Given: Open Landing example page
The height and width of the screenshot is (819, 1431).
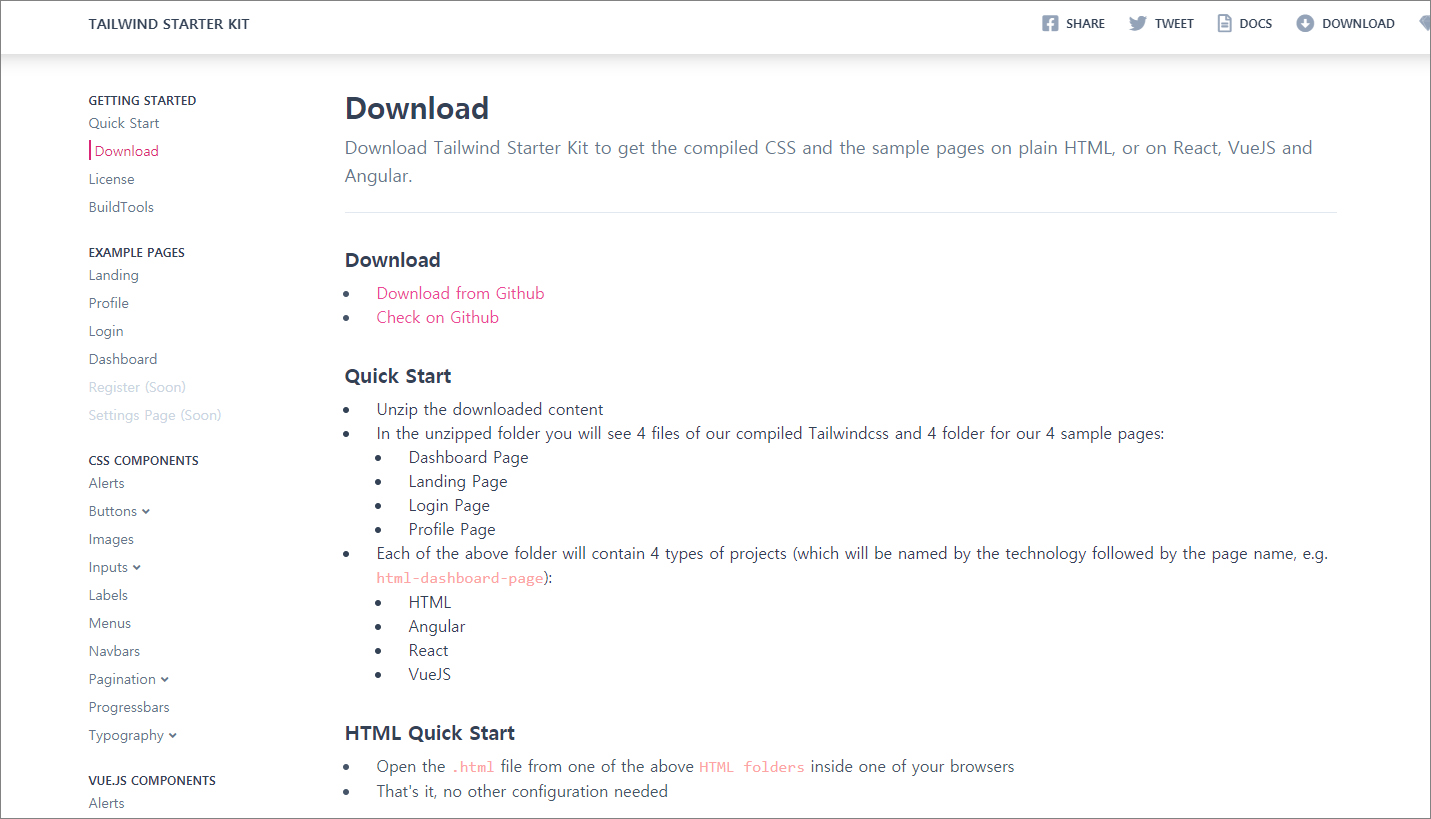Looking at the screenshot, I should 113,275.
